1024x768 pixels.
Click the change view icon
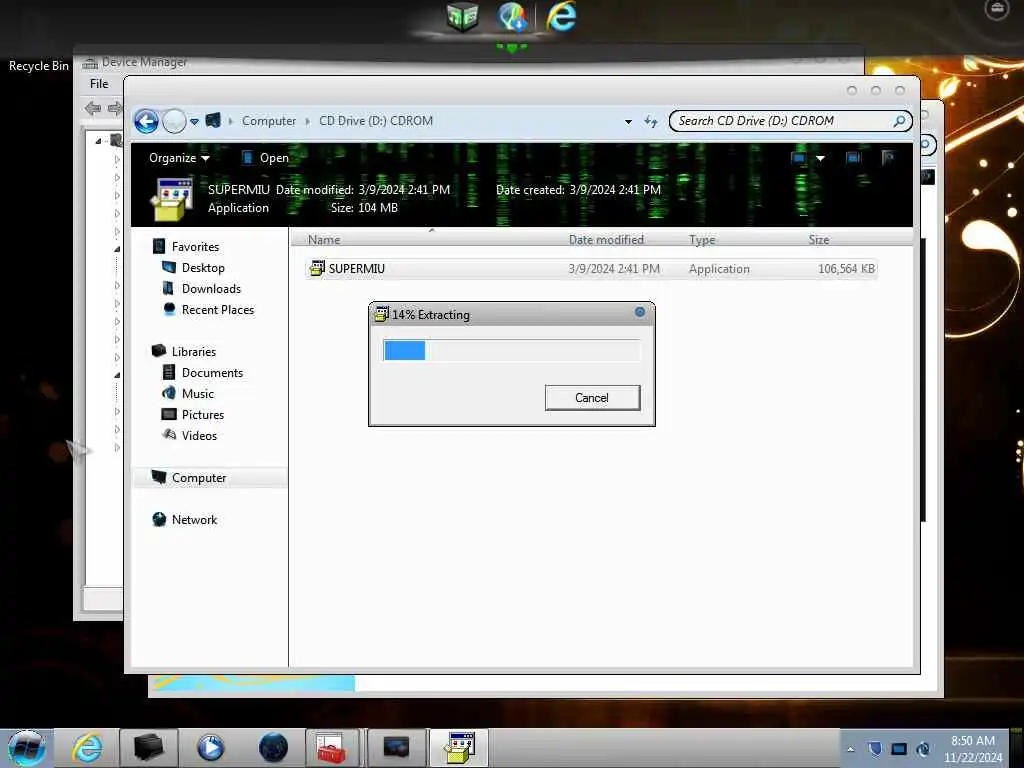[x=799, y=157]
